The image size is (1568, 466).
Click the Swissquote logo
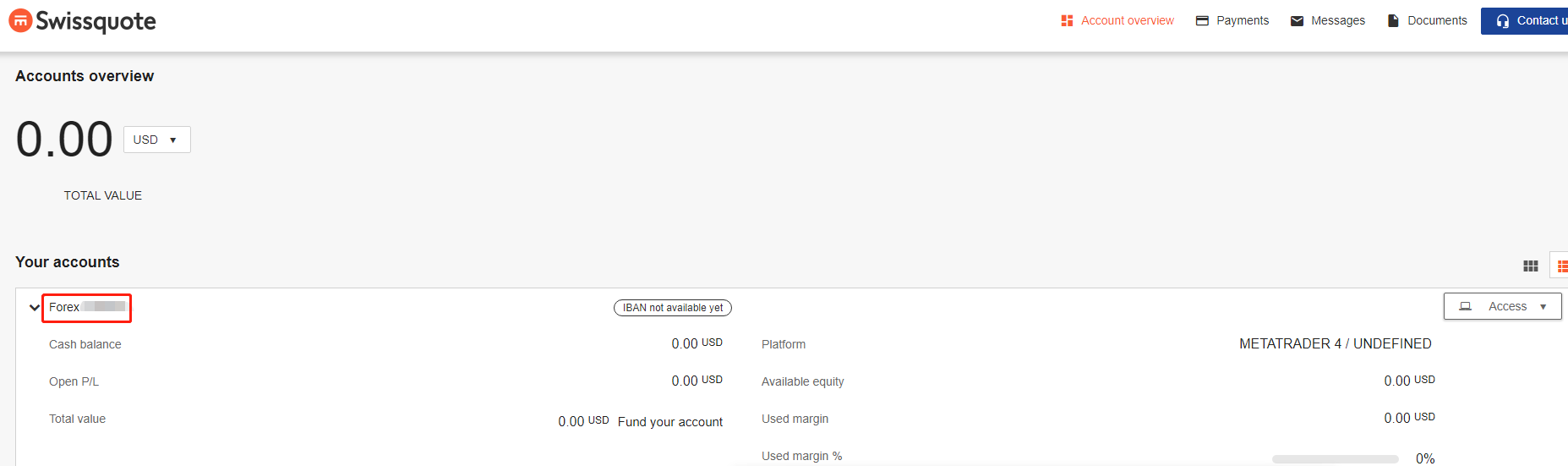tap(82, 21)
